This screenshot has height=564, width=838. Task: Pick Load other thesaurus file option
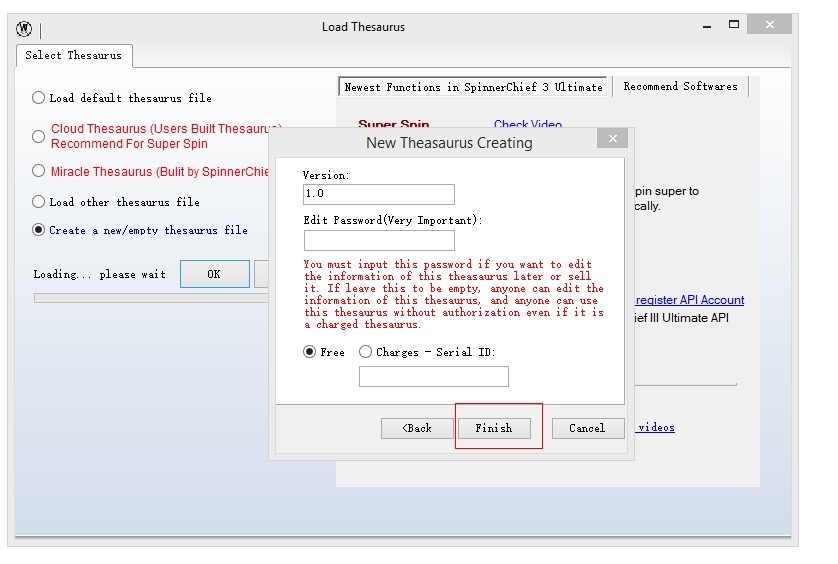coord(39,201)
